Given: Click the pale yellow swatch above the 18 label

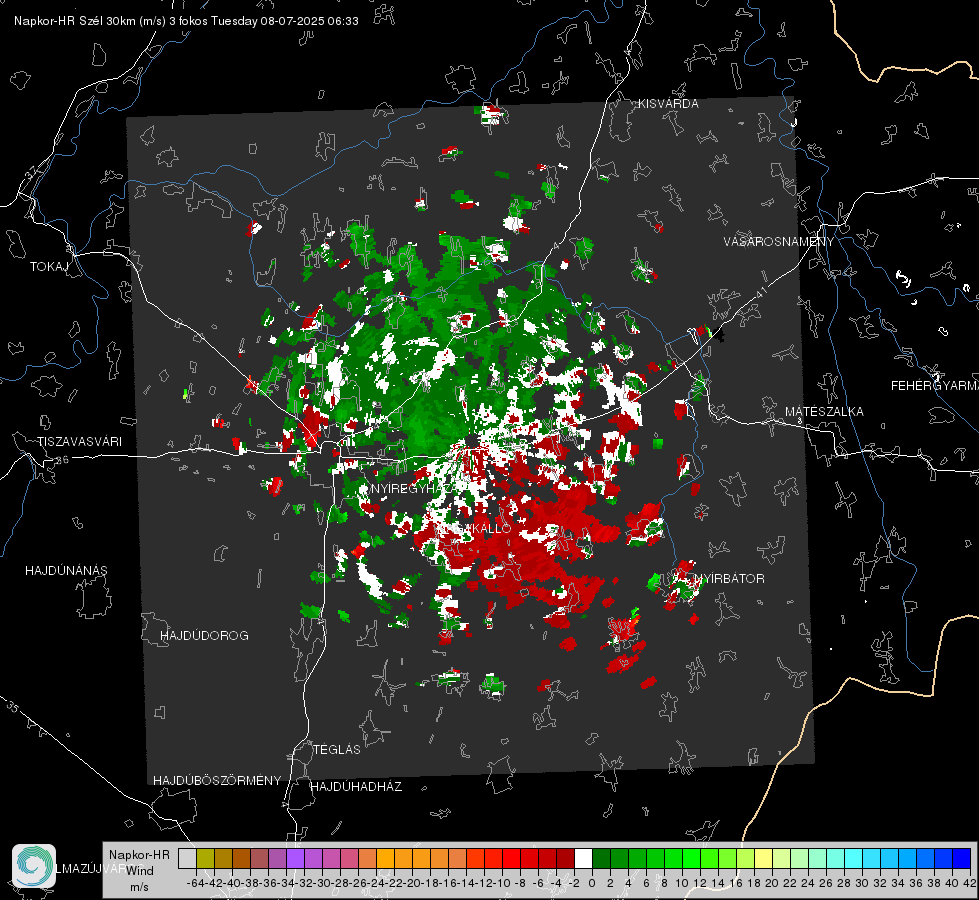Looking at the screenshot, I should [x=763, y=858].
